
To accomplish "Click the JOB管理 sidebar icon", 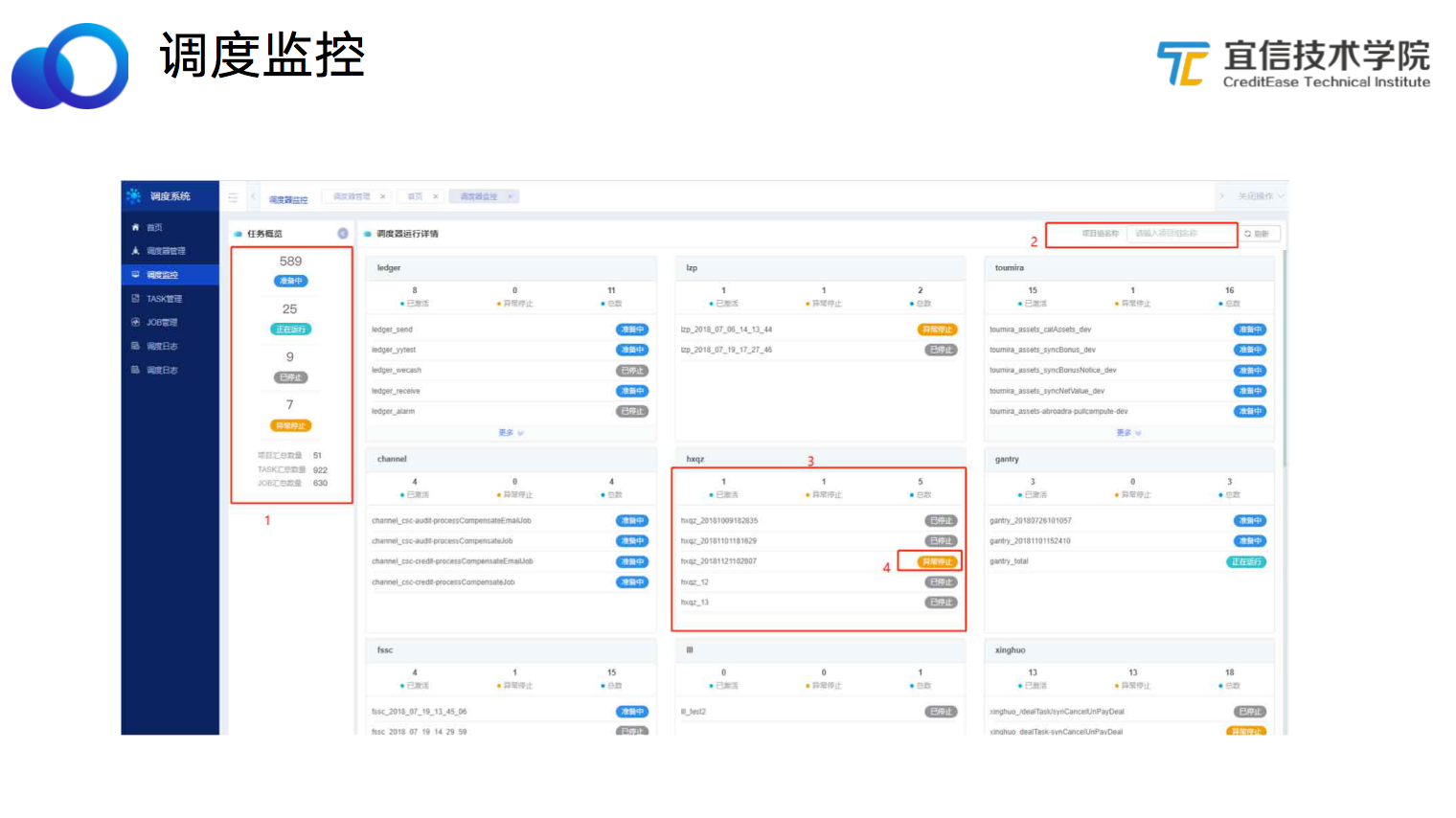I will pyautogui.click(x=135, y=322).
